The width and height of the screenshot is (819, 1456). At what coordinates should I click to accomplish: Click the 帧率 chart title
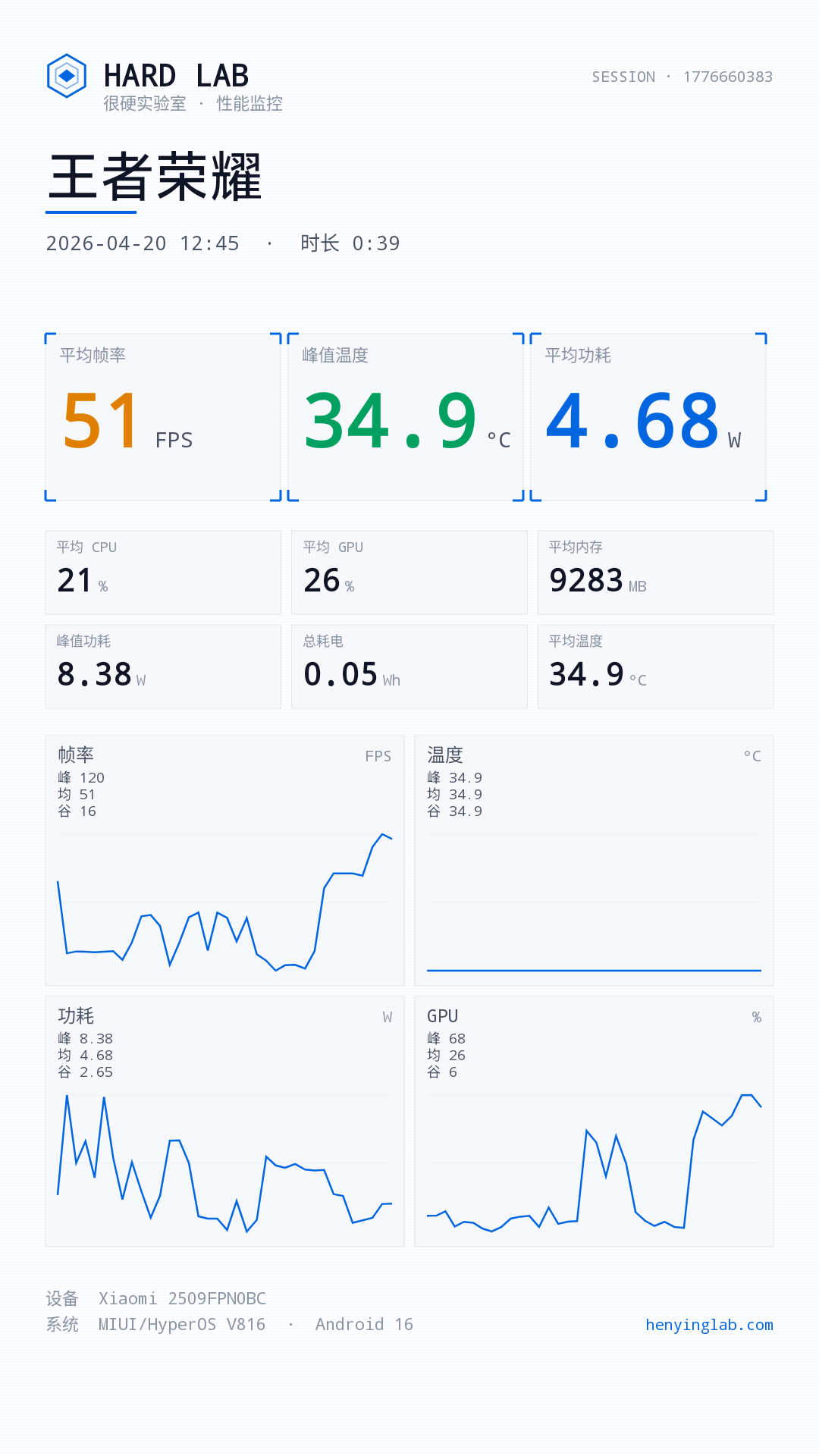click(76, 755)
